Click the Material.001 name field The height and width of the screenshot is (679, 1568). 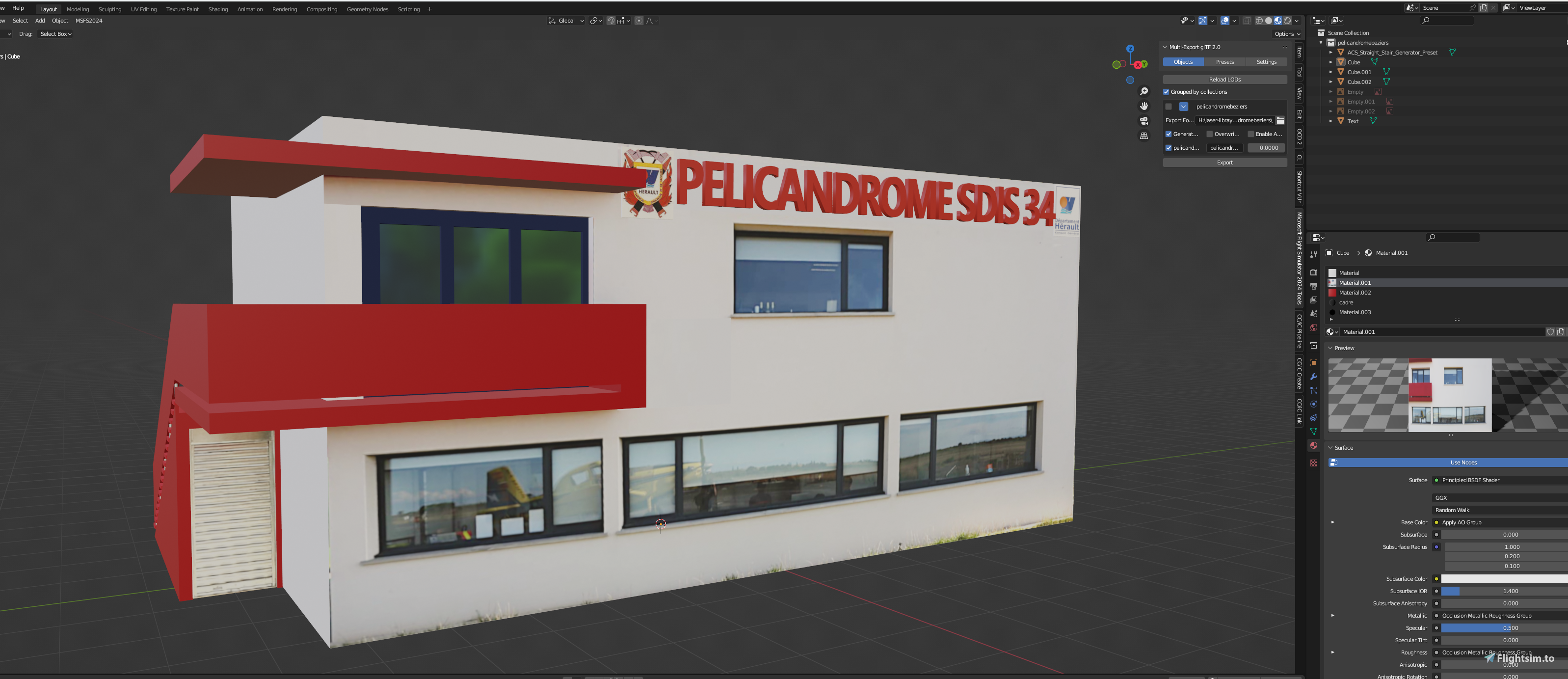tap(1441, 332)
